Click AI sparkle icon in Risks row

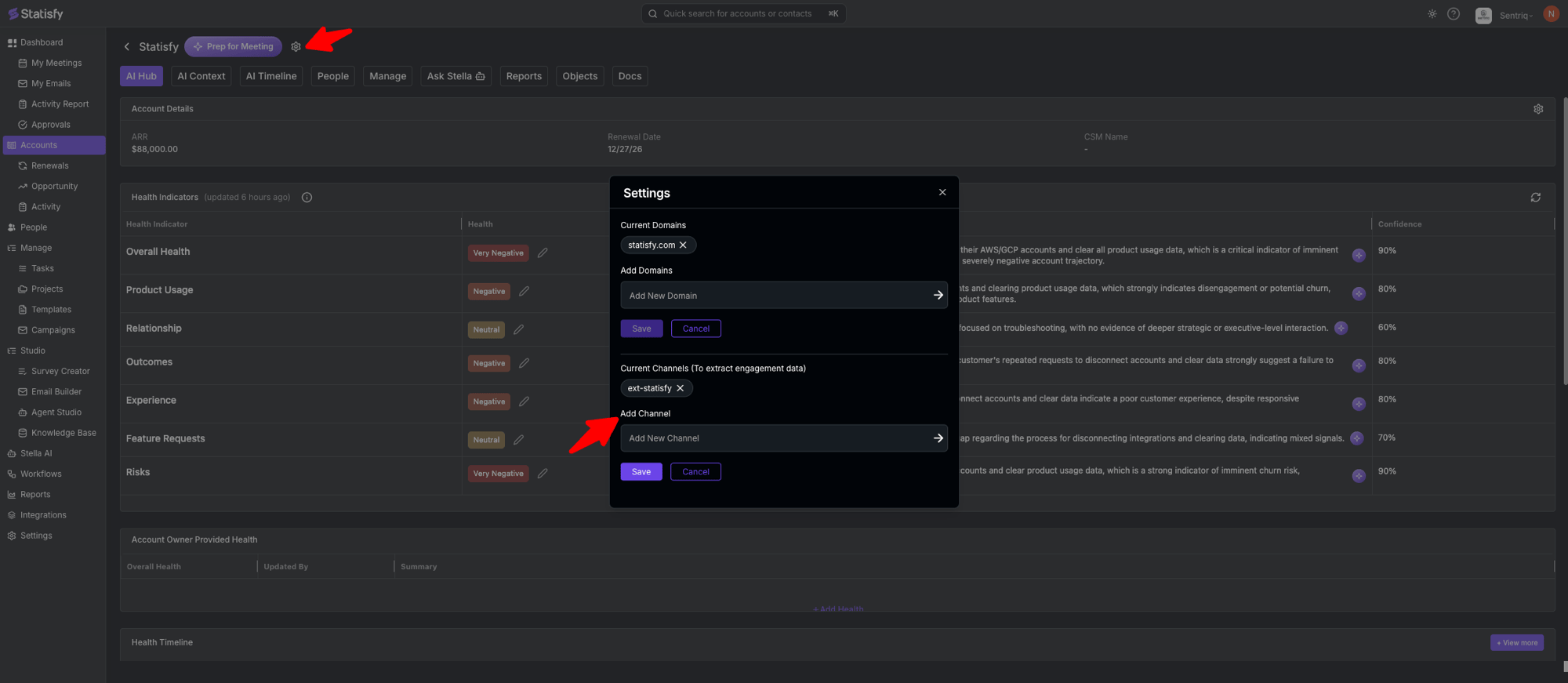[1359, 476]
